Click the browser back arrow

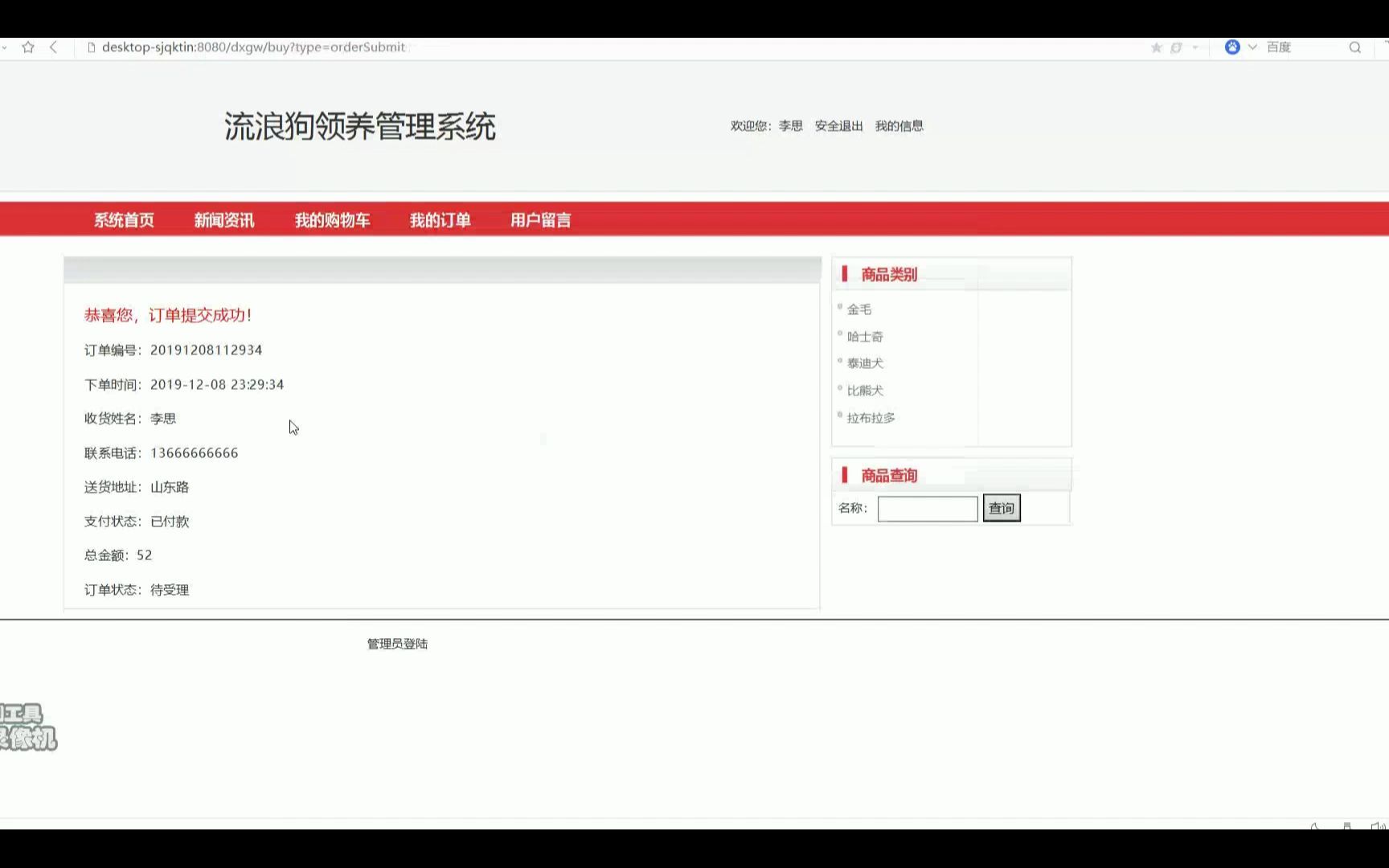click(x=54, y=47)
